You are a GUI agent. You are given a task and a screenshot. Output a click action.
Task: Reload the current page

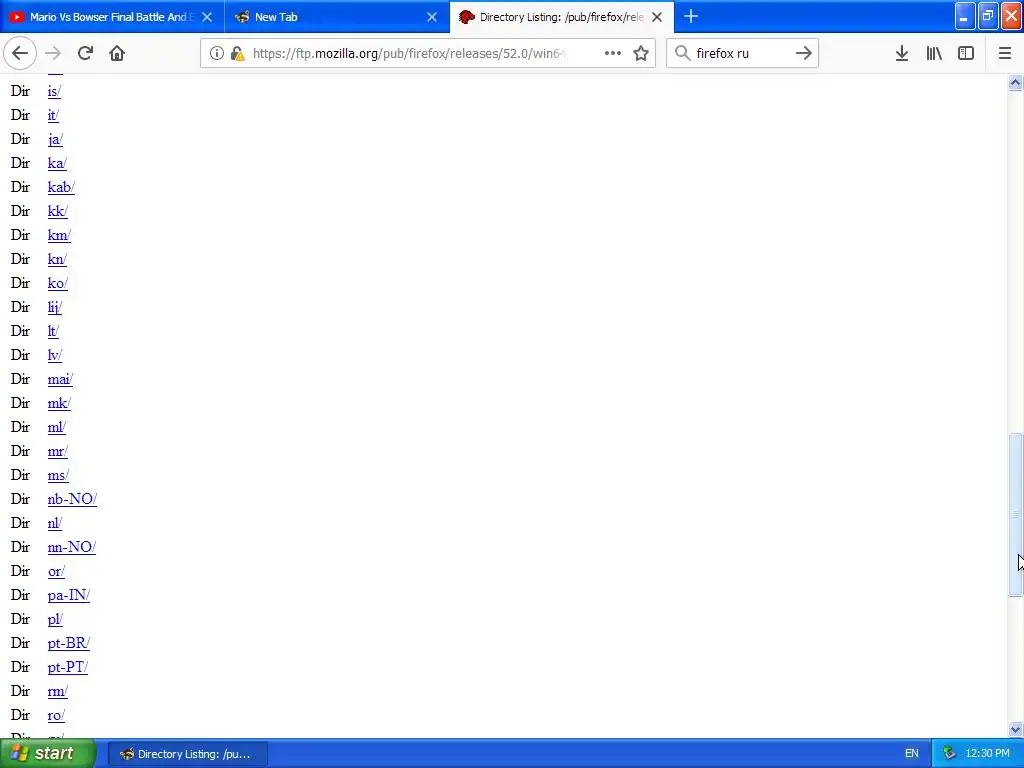click(x=85, y=53)
